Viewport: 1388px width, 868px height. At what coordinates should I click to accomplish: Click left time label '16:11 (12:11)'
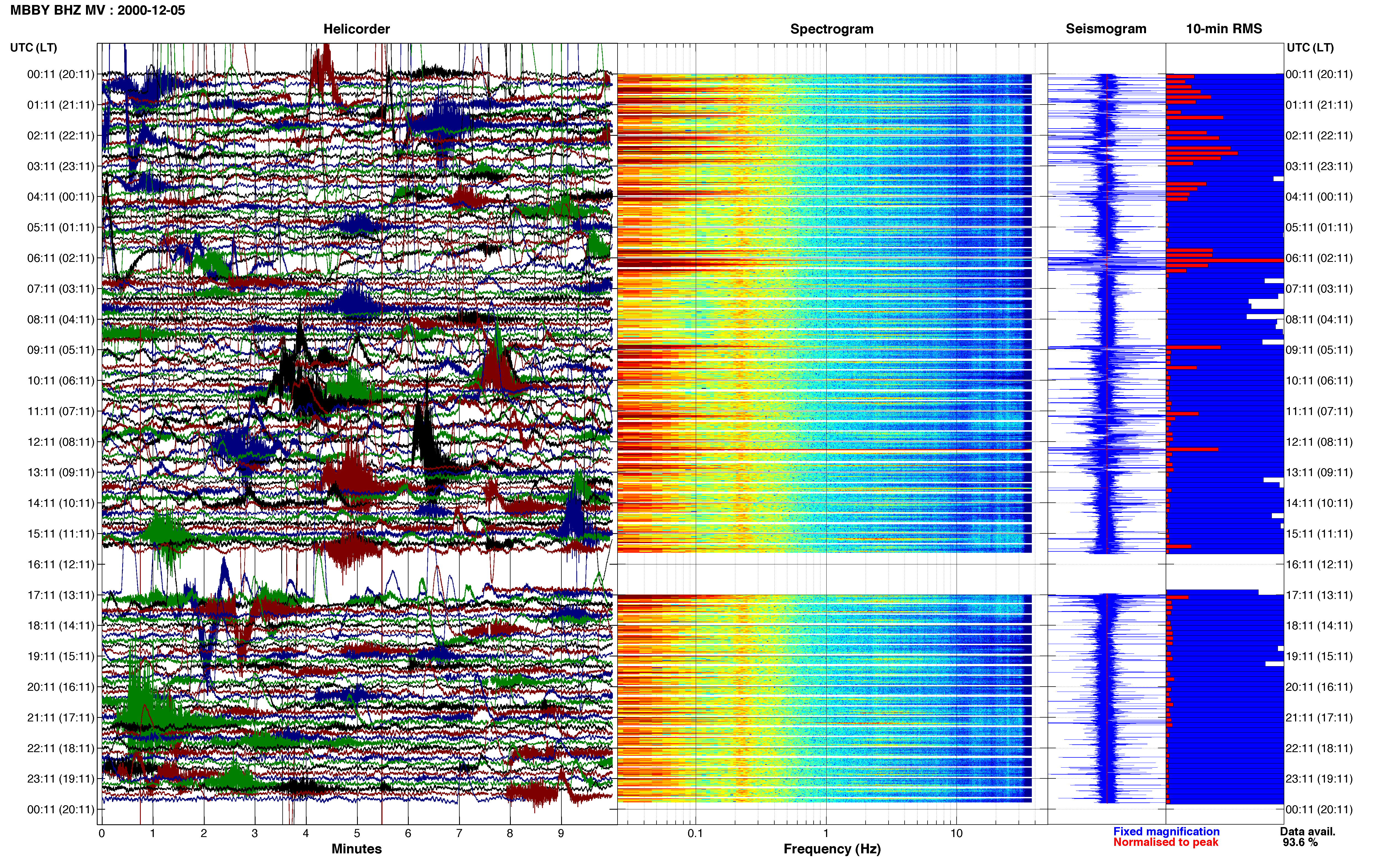point(60,564)
